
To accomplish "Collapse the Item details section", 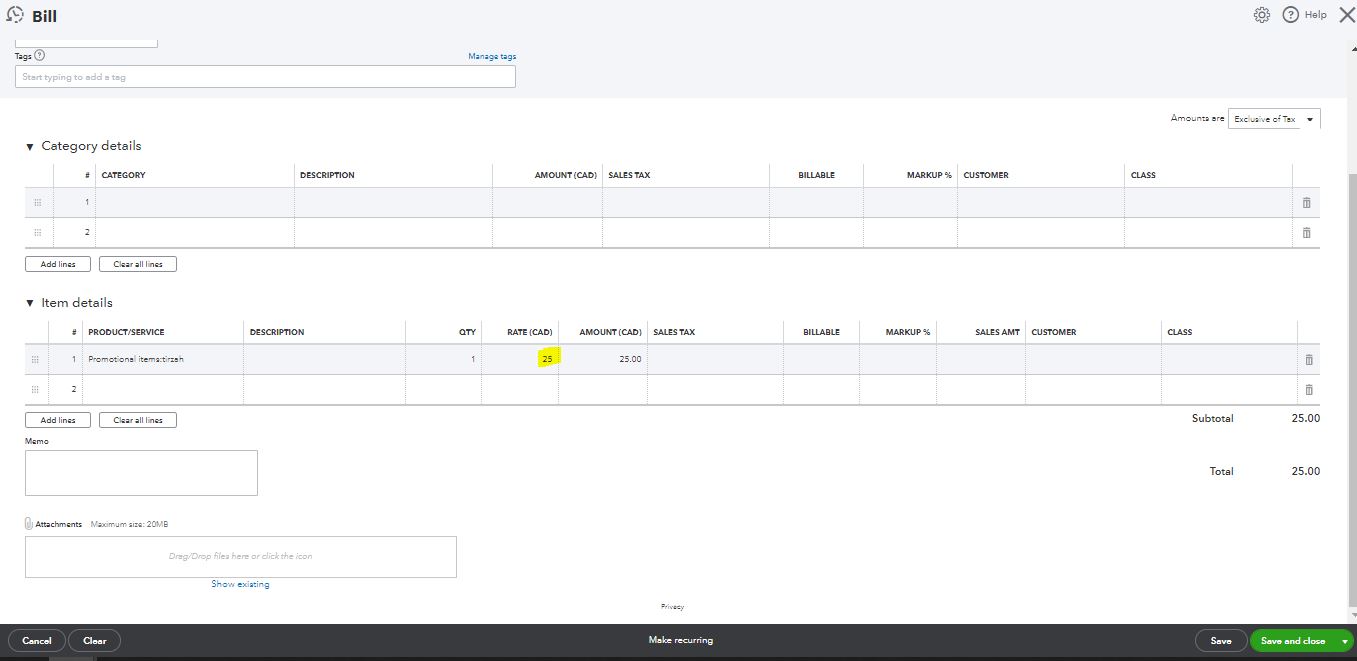I will coord(30,304).
